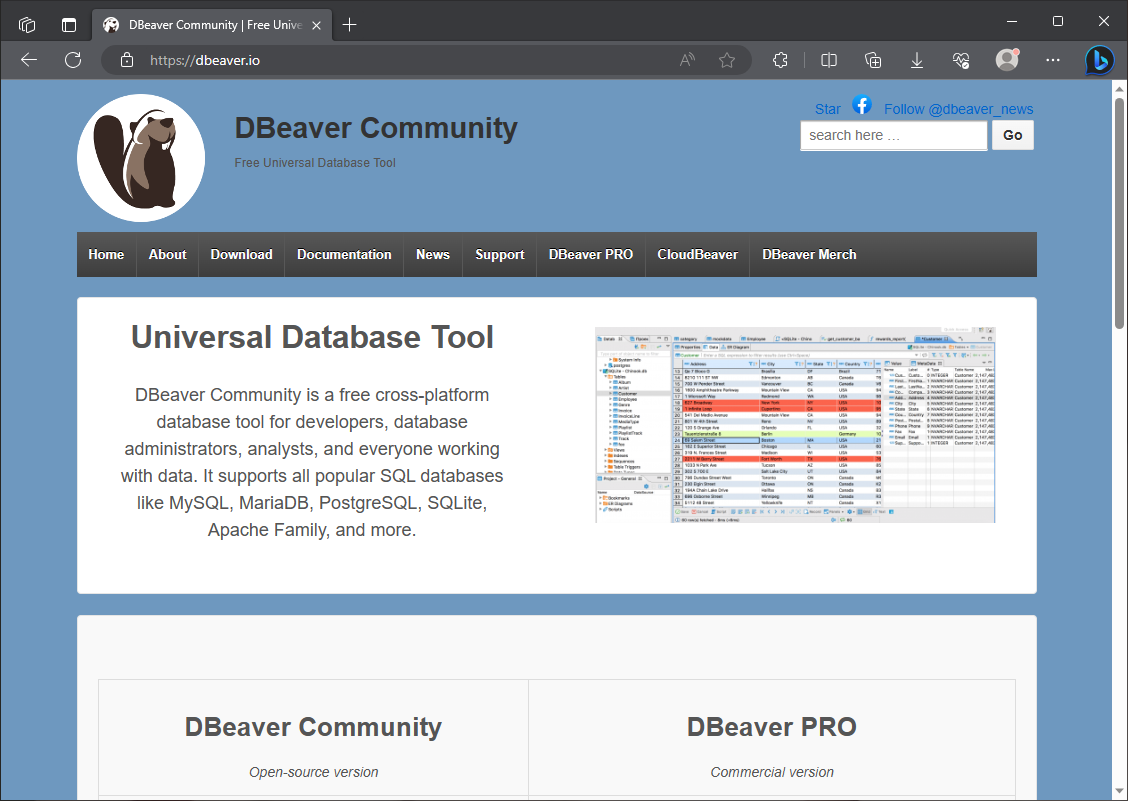This screenshot has height=801, width=1128.
Task: Open the Bing Copilot sidebar icon
Action: [x=1100, y=60]
